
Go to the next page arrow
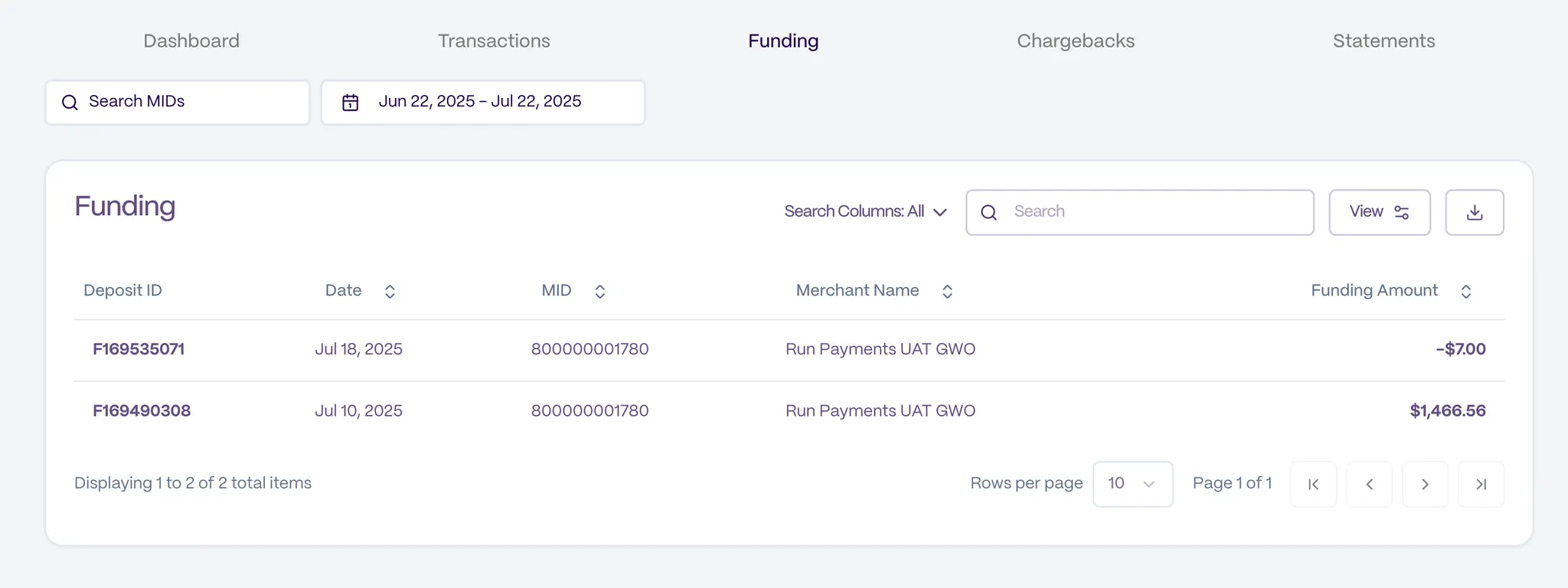[x=1425, y=484]
